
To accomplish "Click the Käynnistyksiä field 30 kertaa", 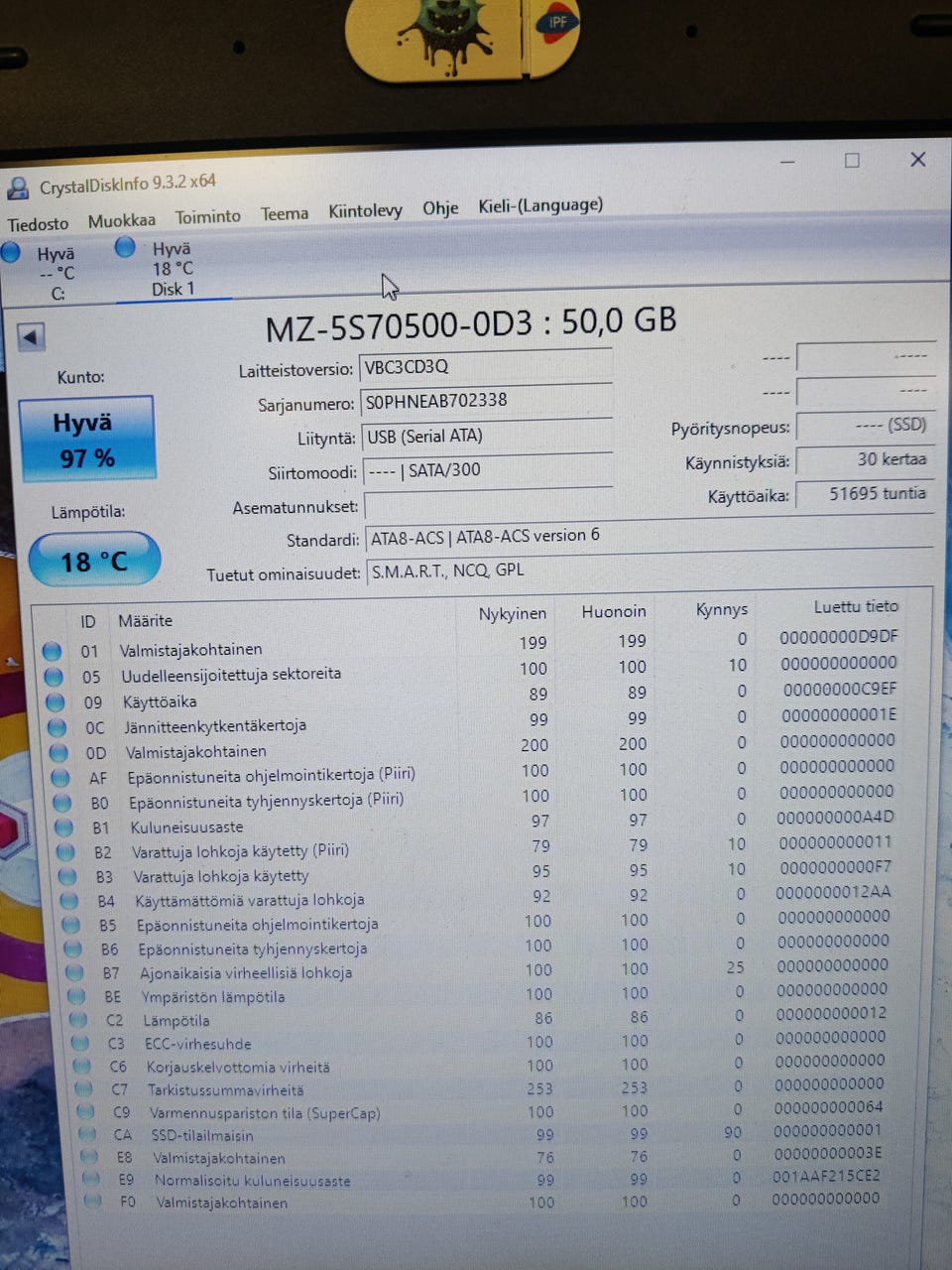I will [x=866, y=460].
